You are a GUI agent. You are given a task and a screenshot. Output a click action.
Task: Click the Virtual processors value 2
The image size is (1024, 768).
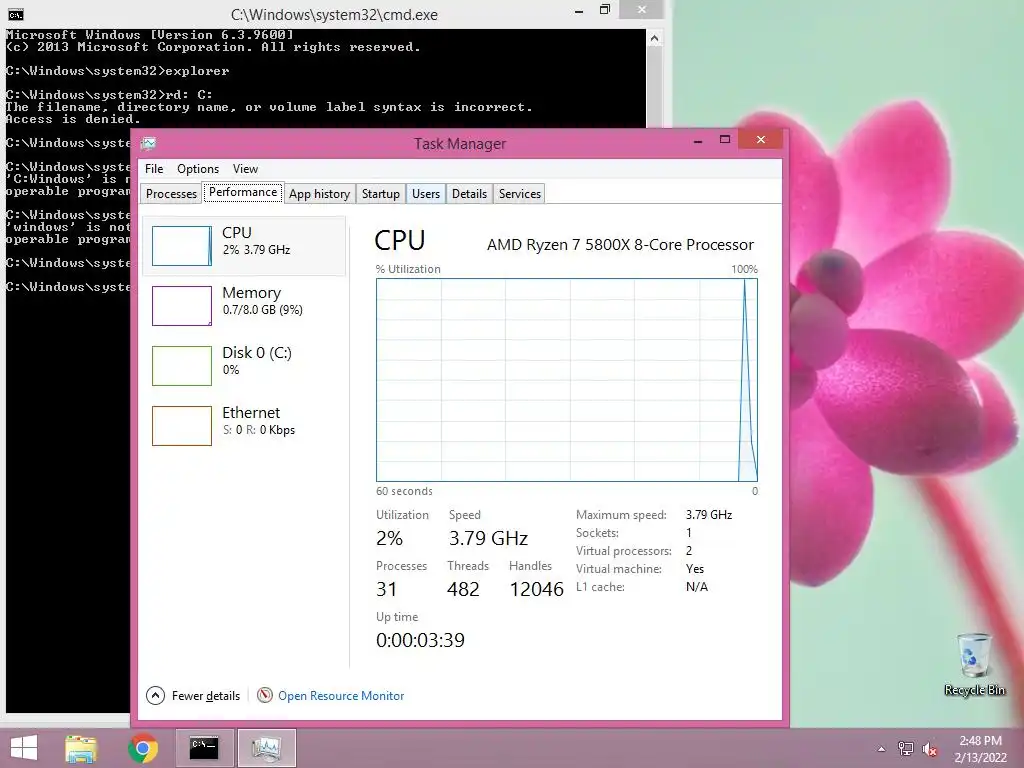(x=689, y=551)
